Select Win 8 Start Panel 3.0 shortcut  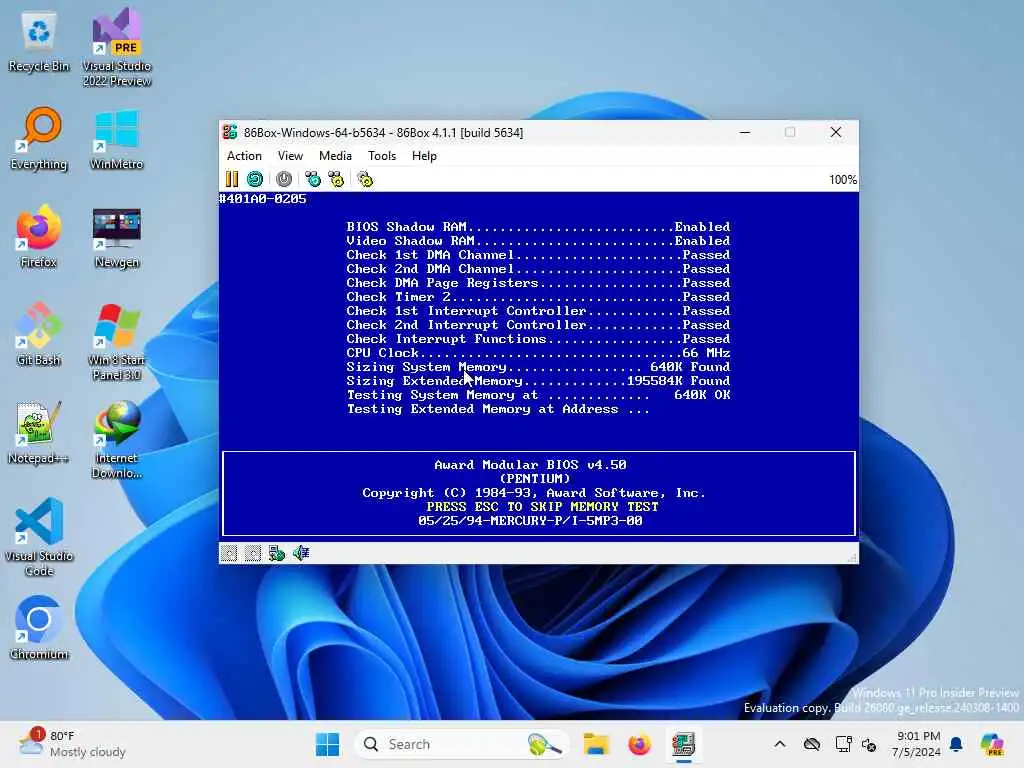click(x=117, y=342)
